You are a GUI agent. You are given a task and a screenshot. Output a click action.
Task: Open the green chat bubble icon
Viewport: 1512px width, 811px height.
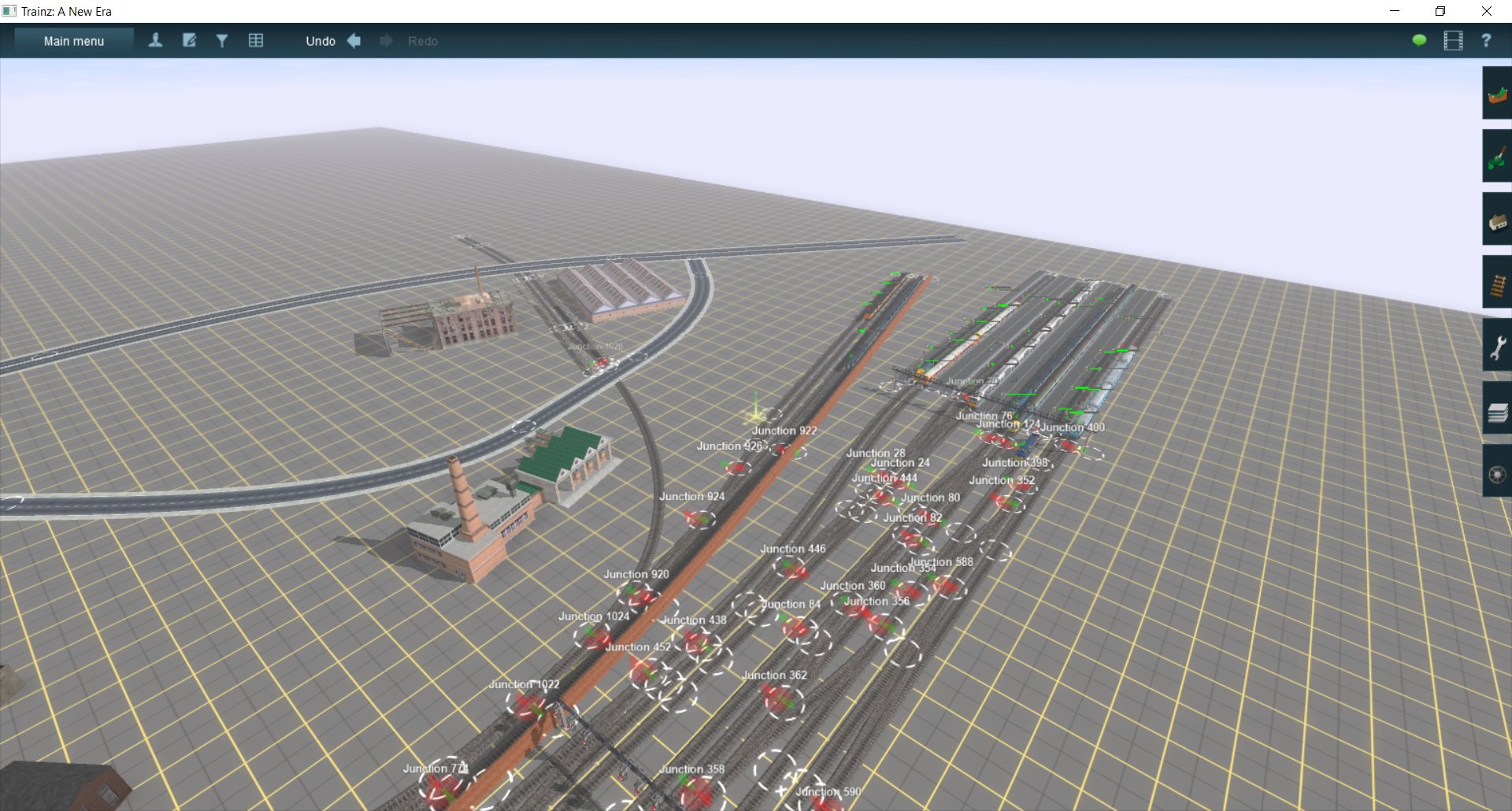1419,41
